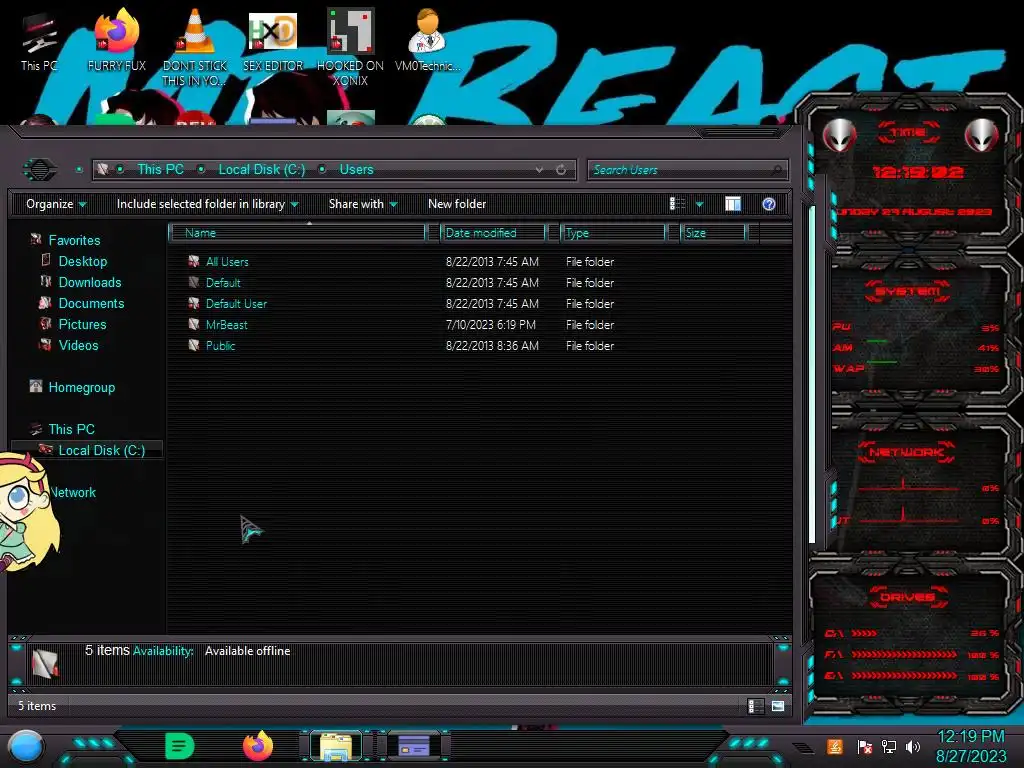1024x768 pixels.
Task: Open the Start orb
Action: point(26,746)
